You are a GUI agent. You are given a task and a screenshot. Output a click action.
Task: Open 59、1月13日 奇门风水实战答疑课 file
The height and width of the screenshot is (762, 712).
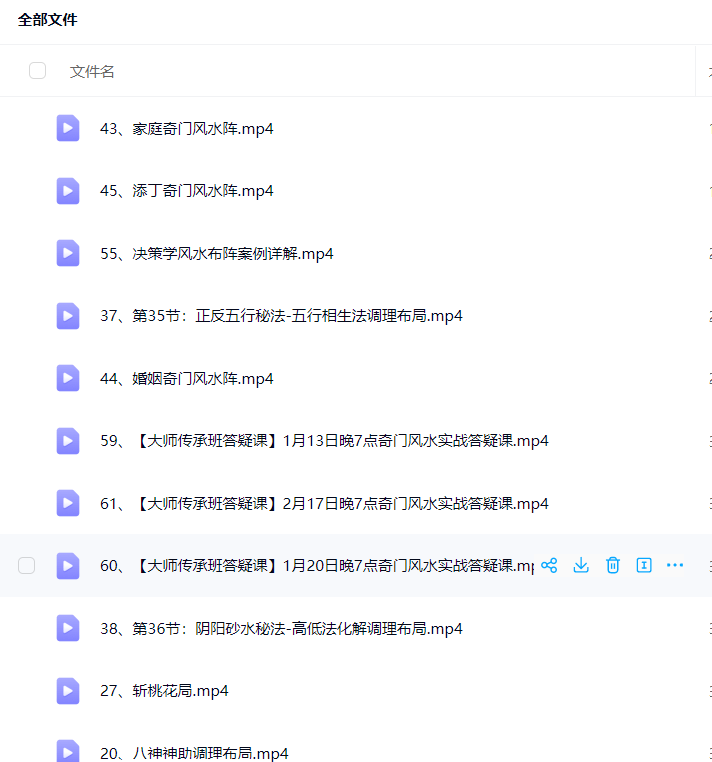(324, 441)
